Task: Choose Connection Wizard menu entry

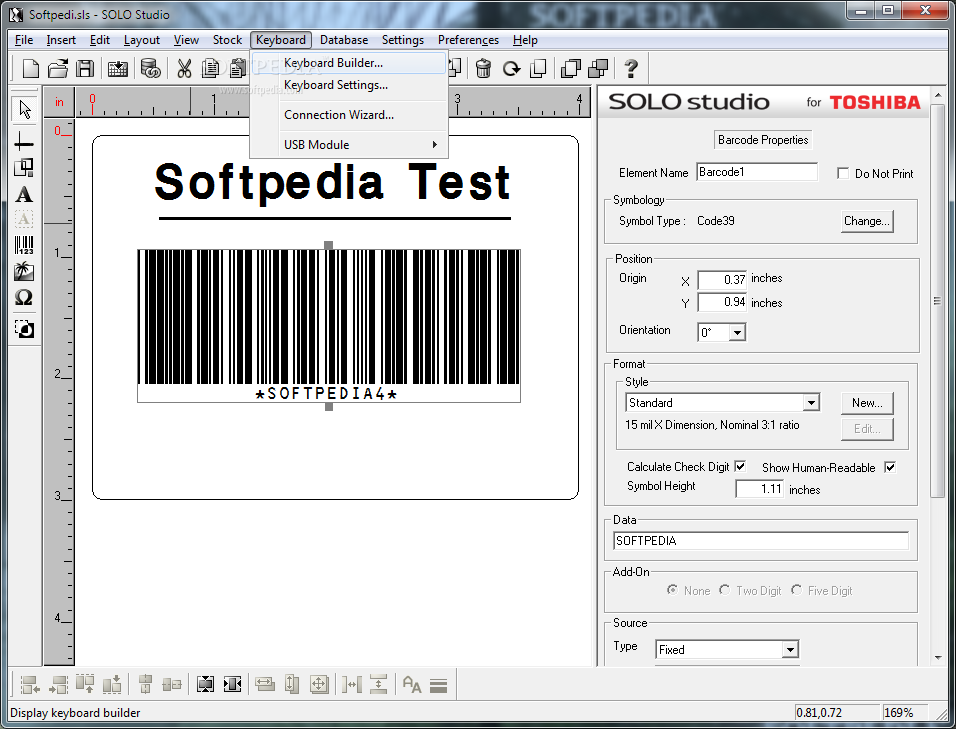Action: 349,115
